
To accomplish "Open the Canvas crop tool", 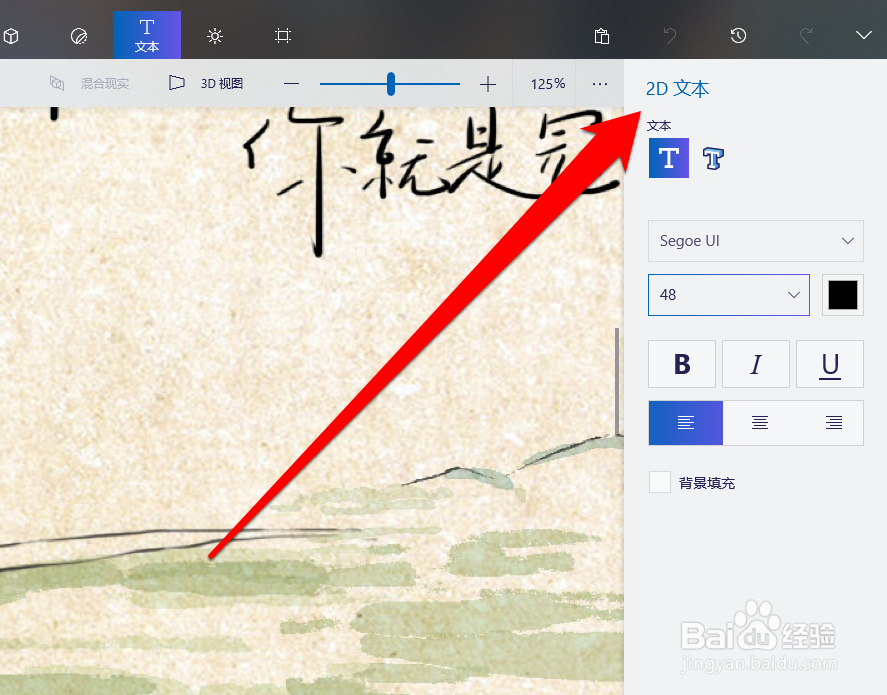I will coord(283,36).
